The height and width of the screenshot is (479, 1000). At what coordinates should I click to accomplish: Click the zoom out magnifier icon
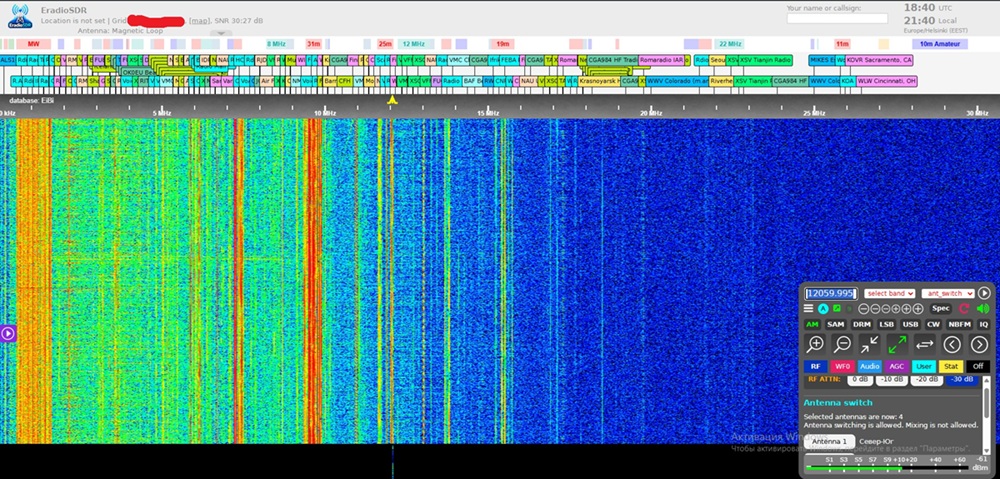pos(842,344)
